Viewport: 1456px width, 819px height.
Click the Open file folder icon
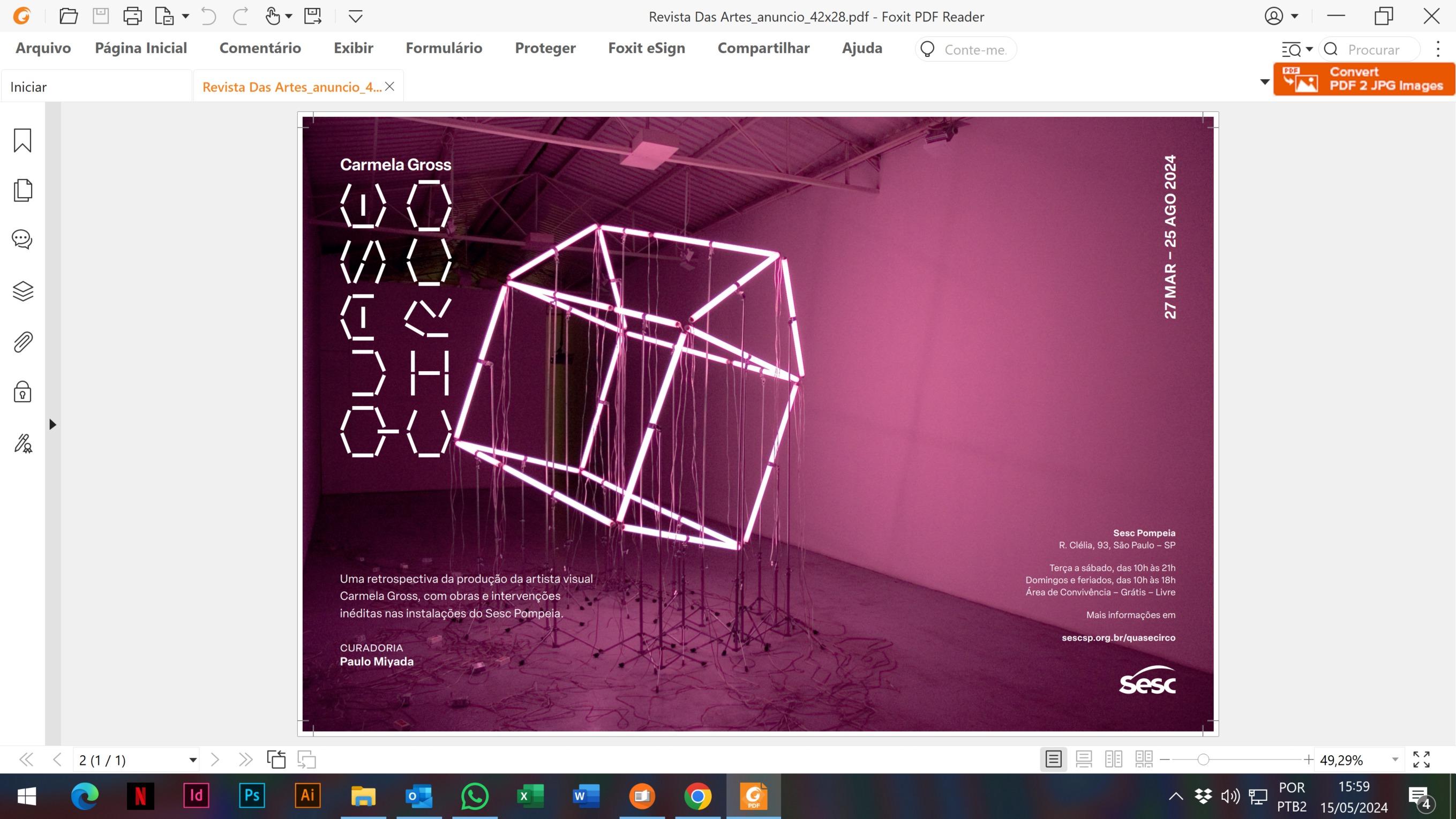pyautogui.click(x=69, y=17)
